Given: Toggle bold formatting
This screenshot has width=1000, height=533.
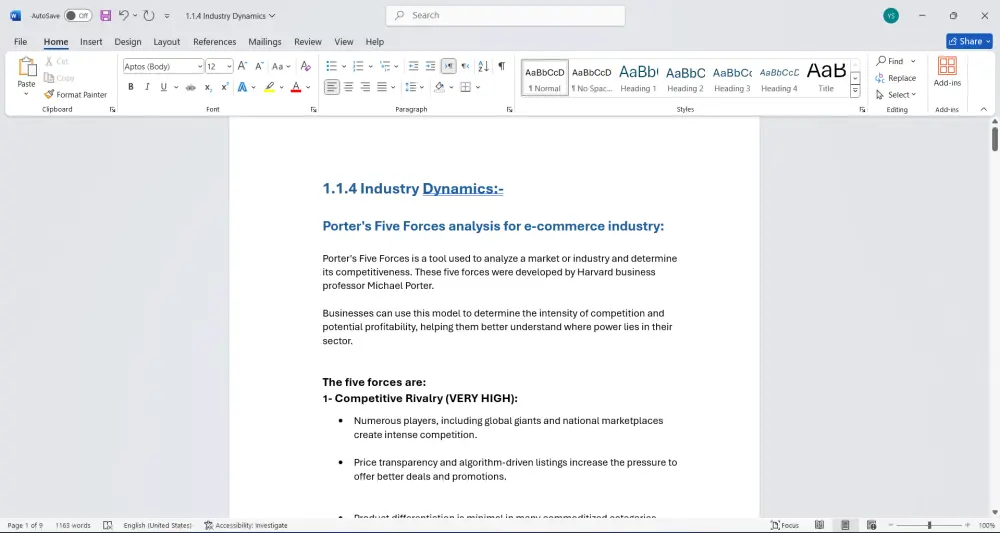Looking at the screenshot, I should [130, 87].
